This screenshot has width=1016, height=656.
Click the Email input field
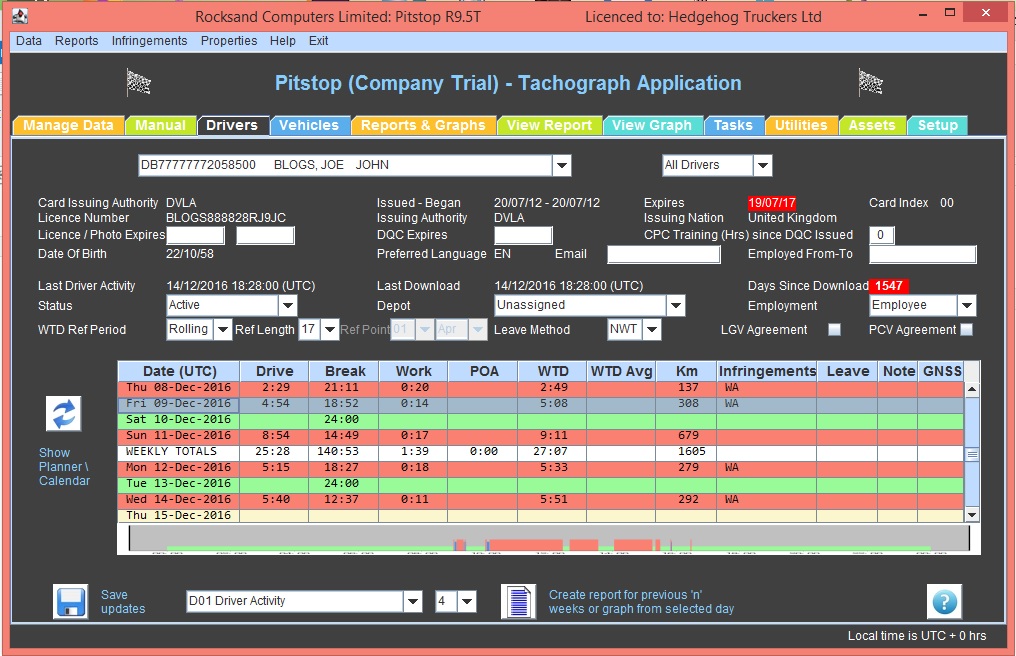664,255
